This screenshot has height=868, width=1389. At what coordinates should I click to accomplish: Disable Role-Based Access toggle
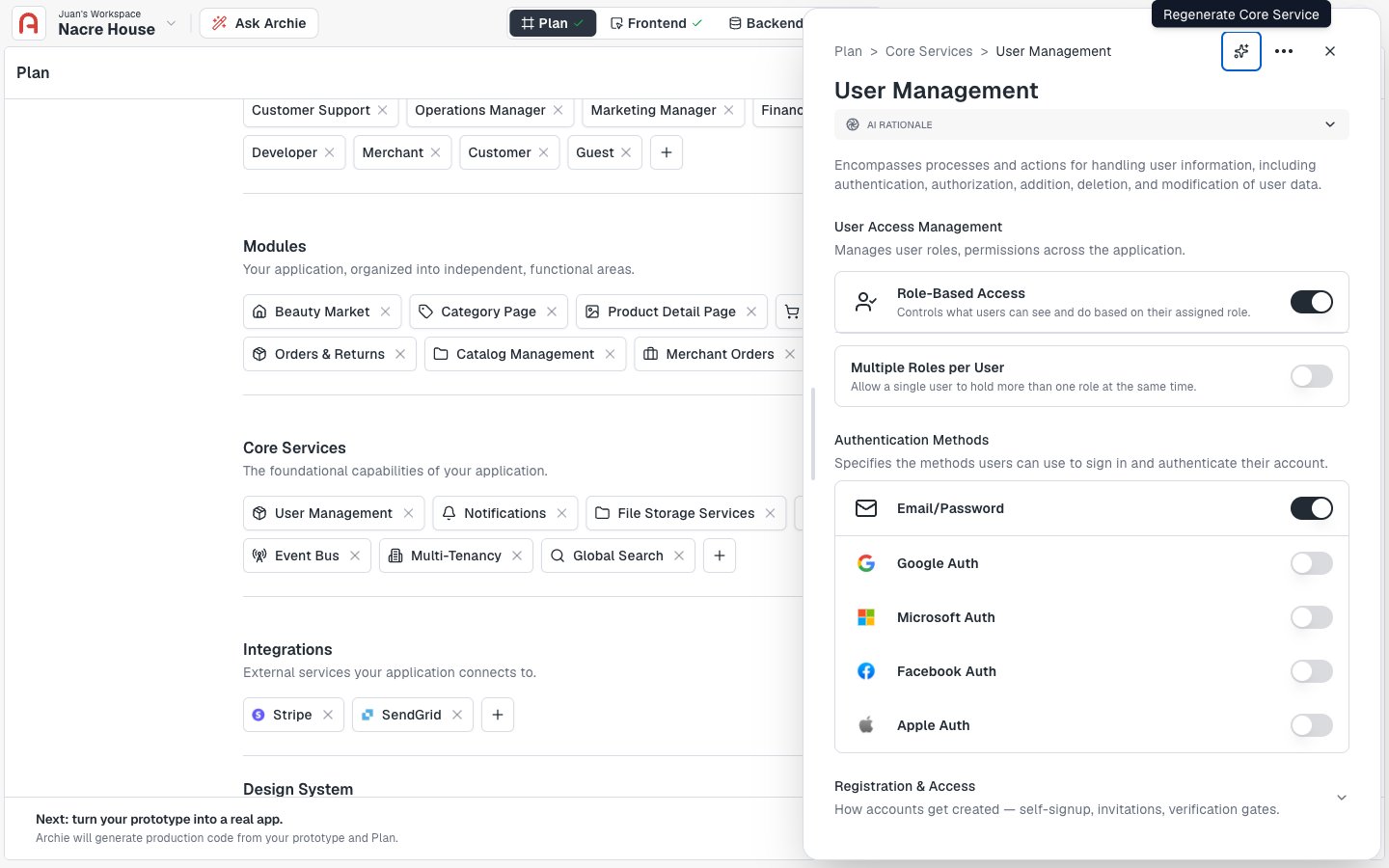pos(1312,302)
